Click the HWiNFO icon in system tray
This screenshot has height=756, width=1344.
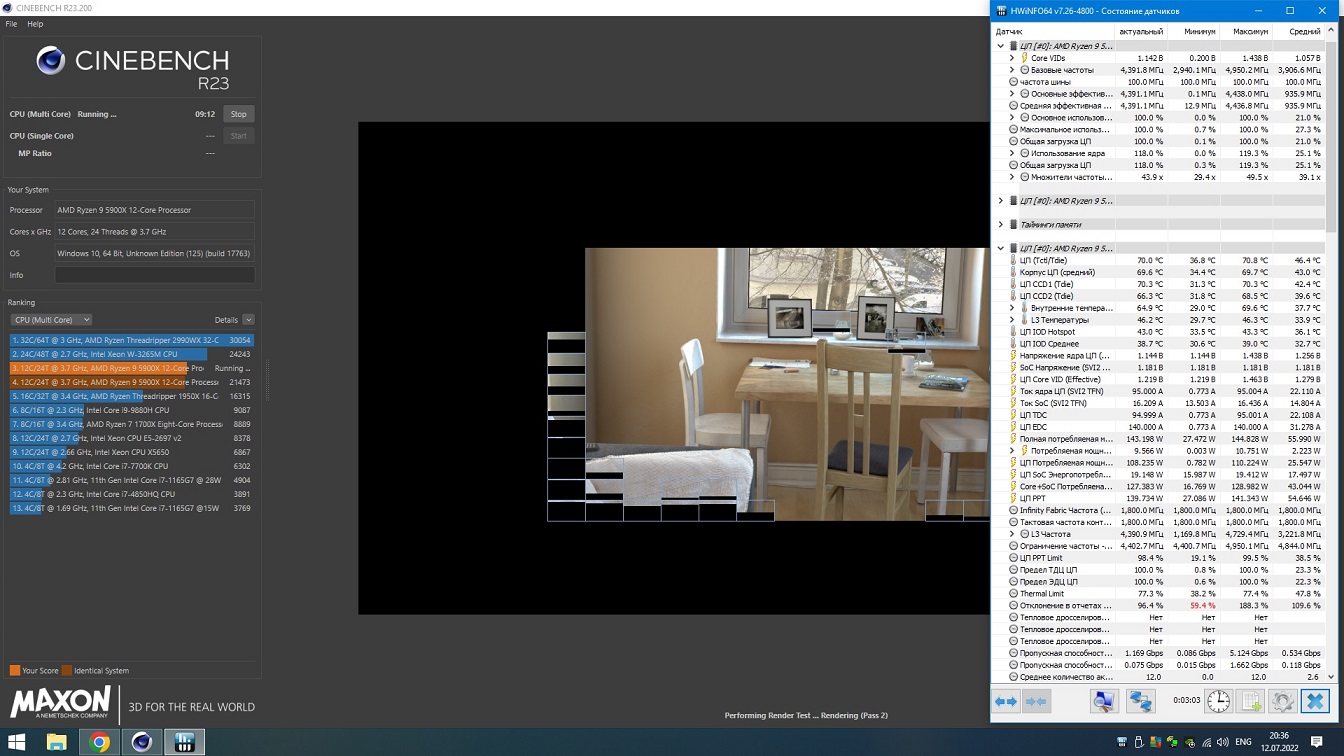click(1122, 743)
